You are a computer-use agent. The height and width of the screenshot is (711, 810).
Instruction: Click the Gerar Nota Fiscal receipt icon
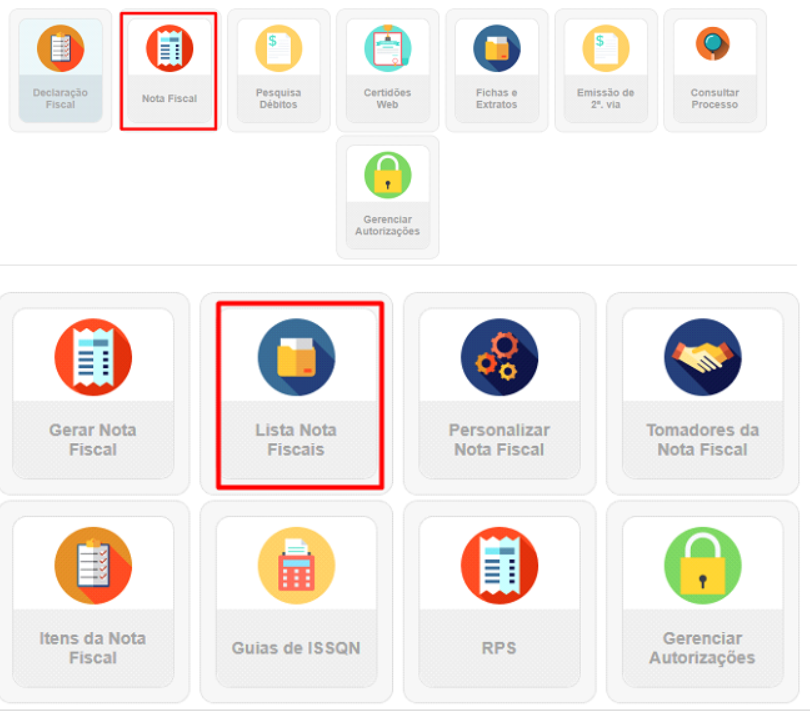pyautogui.click(x=93, y=357)
